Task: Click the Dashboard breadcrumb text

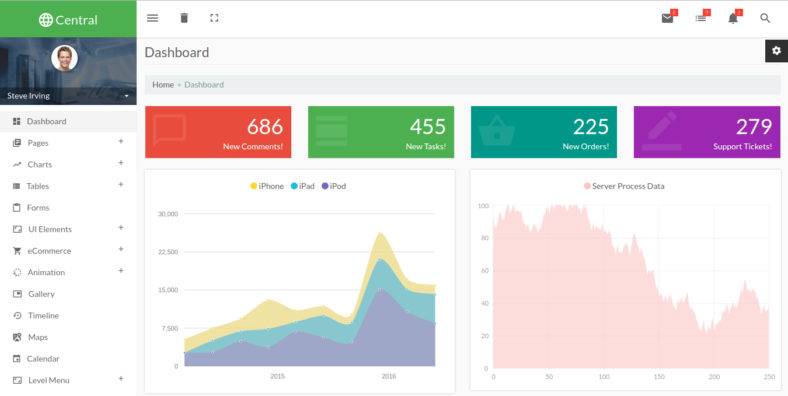Action: (204, 85)
